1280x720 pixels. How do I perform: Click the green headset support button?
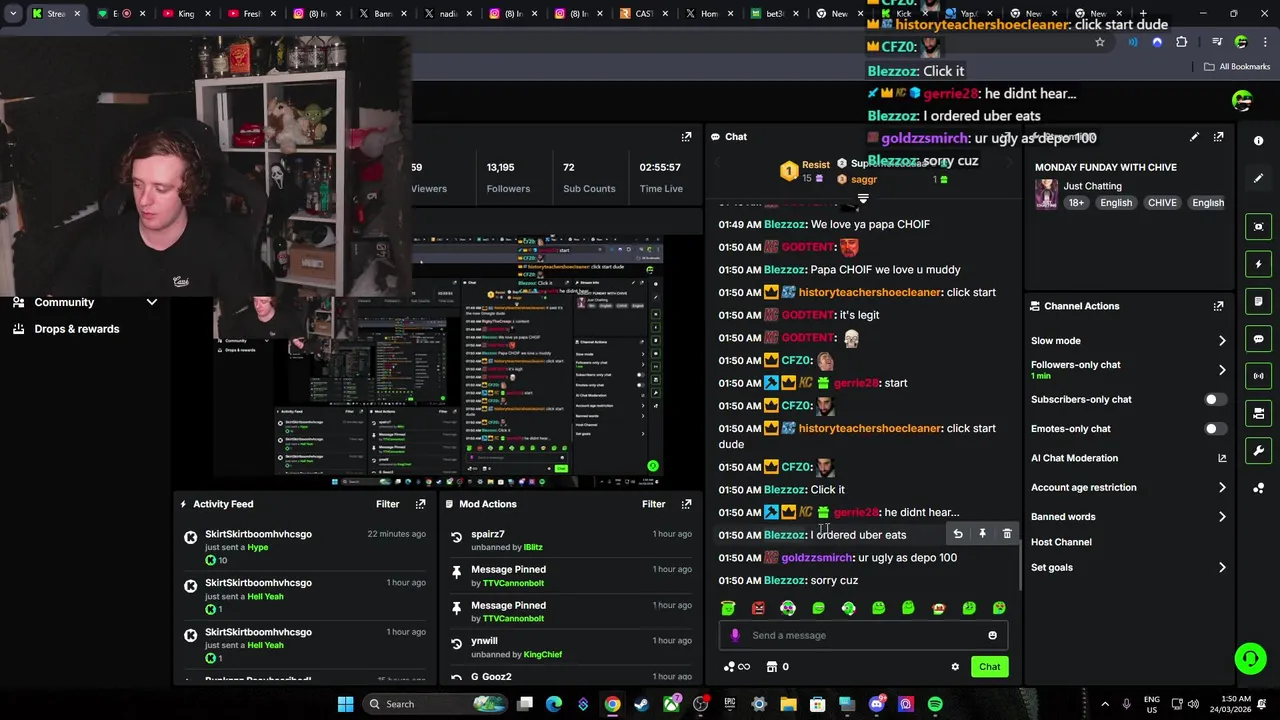tap(1250, 658)
